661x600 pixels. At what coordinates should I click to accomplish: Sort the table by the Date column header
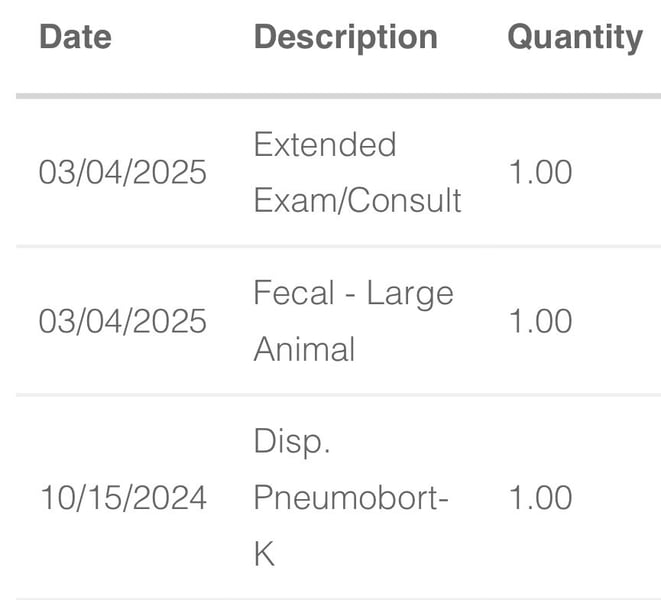pos(75,37)
